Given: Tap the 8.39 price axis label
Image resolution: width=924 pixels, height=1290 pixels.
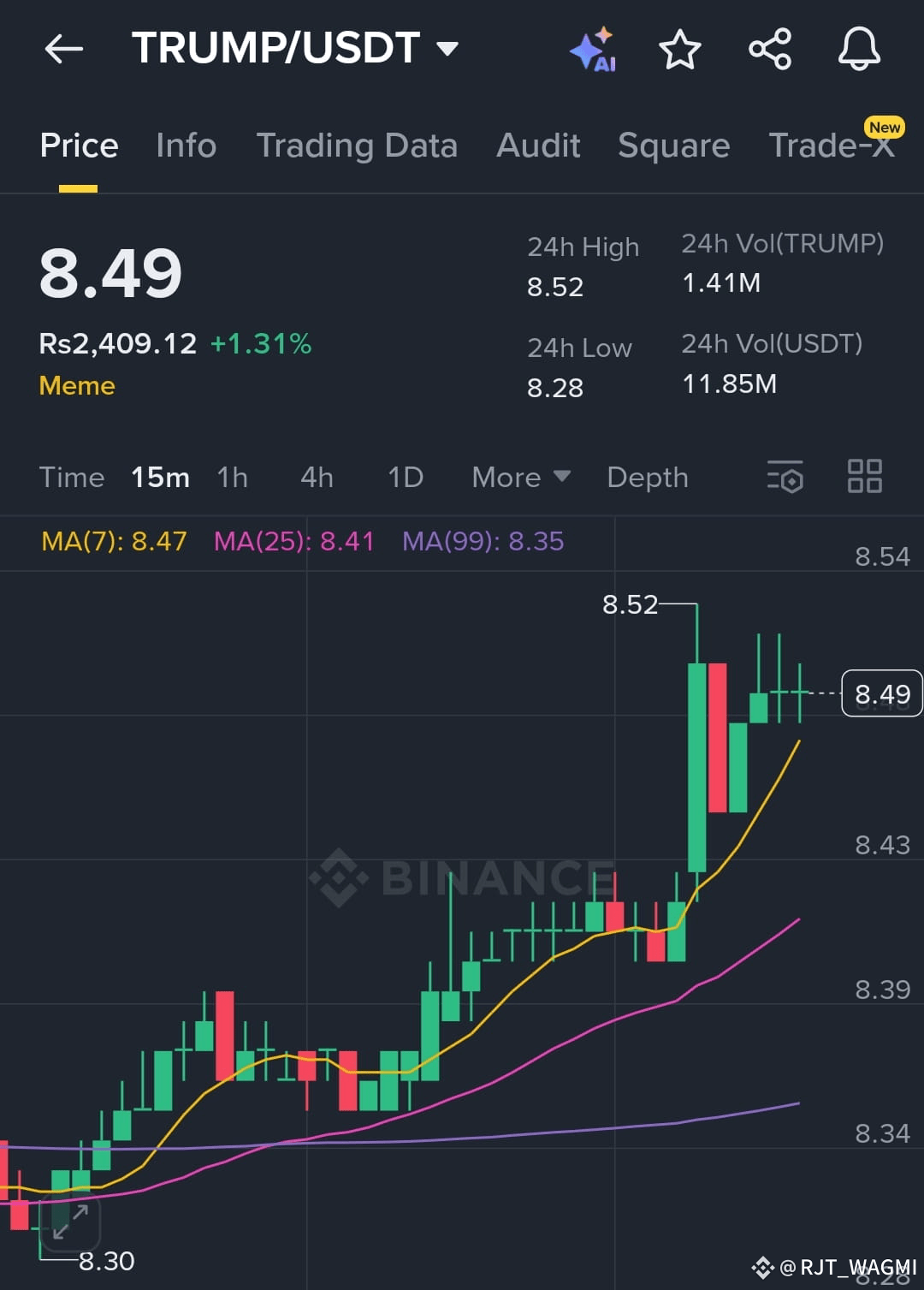Looking at the screenshot, I should pyautogui.click(x=883, y=990).
